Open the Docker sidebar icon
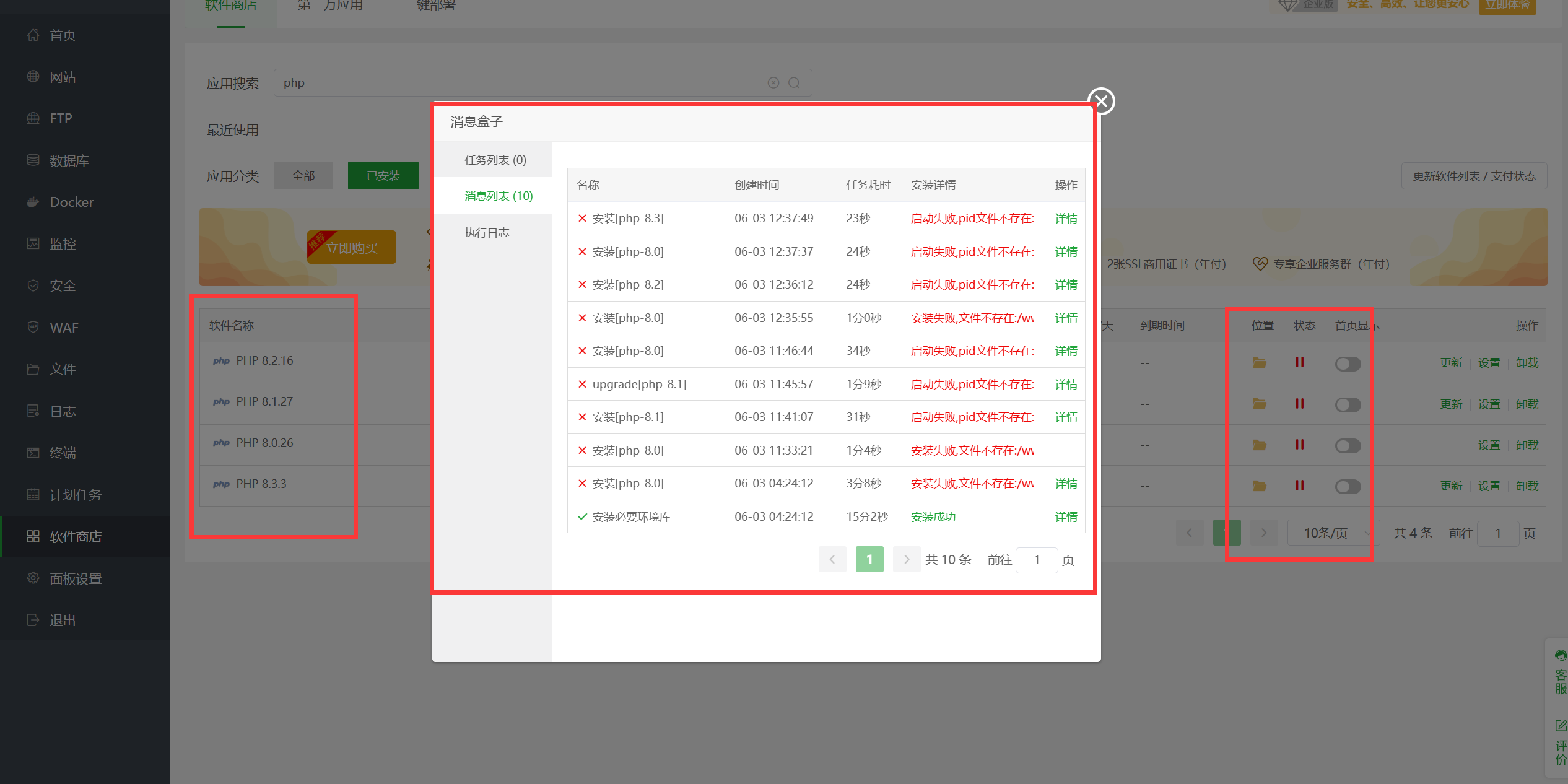The image size is (1568, 784). point(33,202)
